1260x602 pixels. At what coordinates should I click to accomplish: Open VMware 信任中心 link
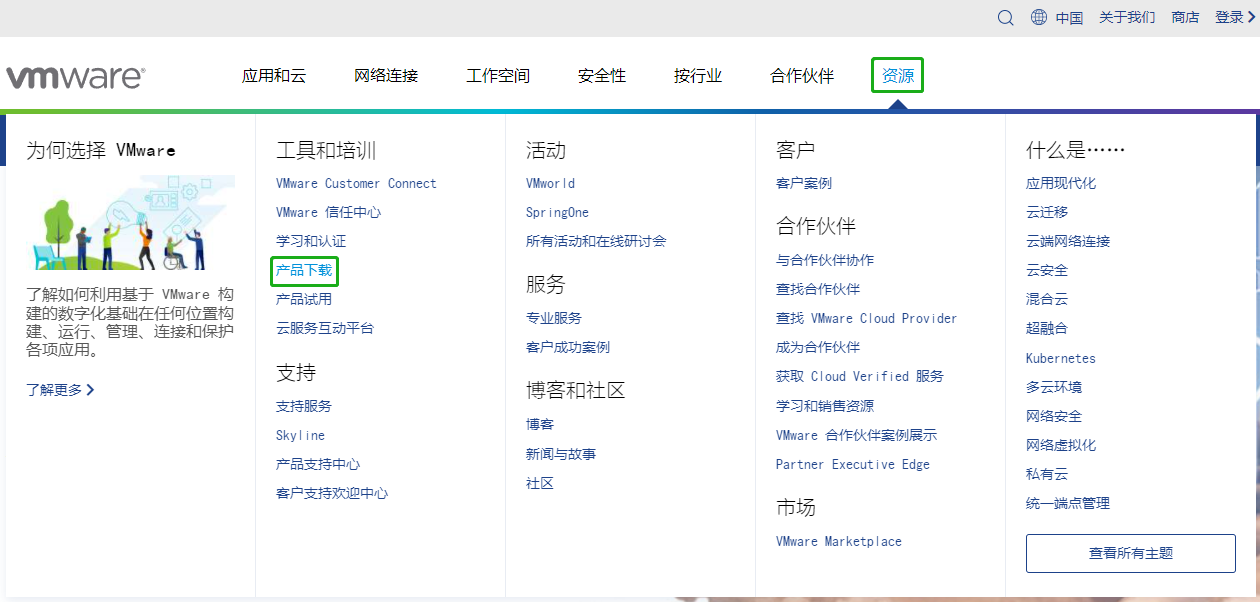tap(328, 212)
